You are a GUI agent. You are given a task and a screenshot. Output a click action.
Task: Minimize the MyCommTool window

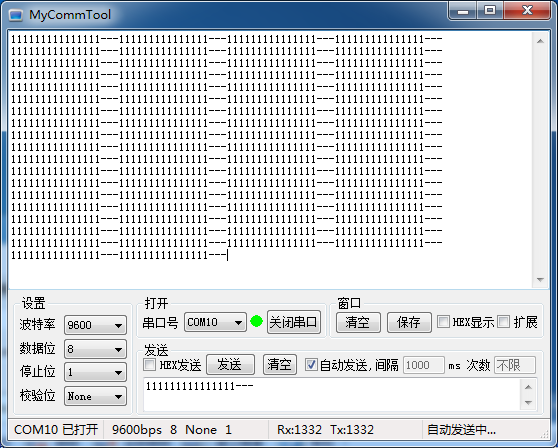click(463, 11)
